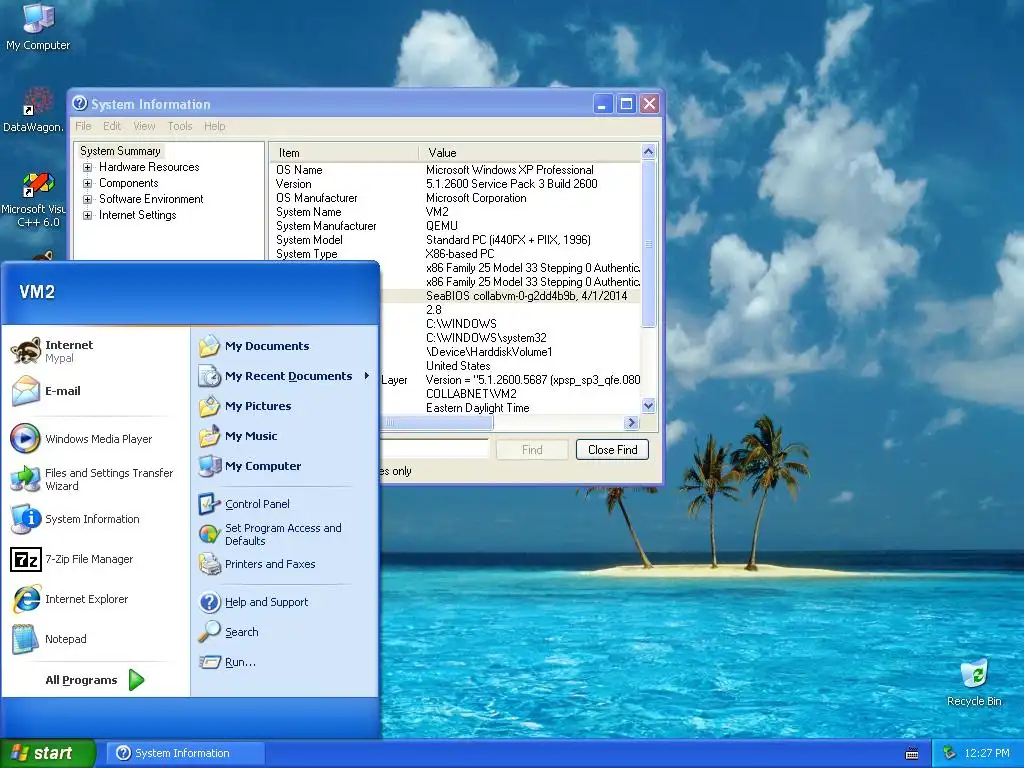Click COLLABNET\VM2 value
Viewport: 1024px width, 768px height.
coord(471,394)
